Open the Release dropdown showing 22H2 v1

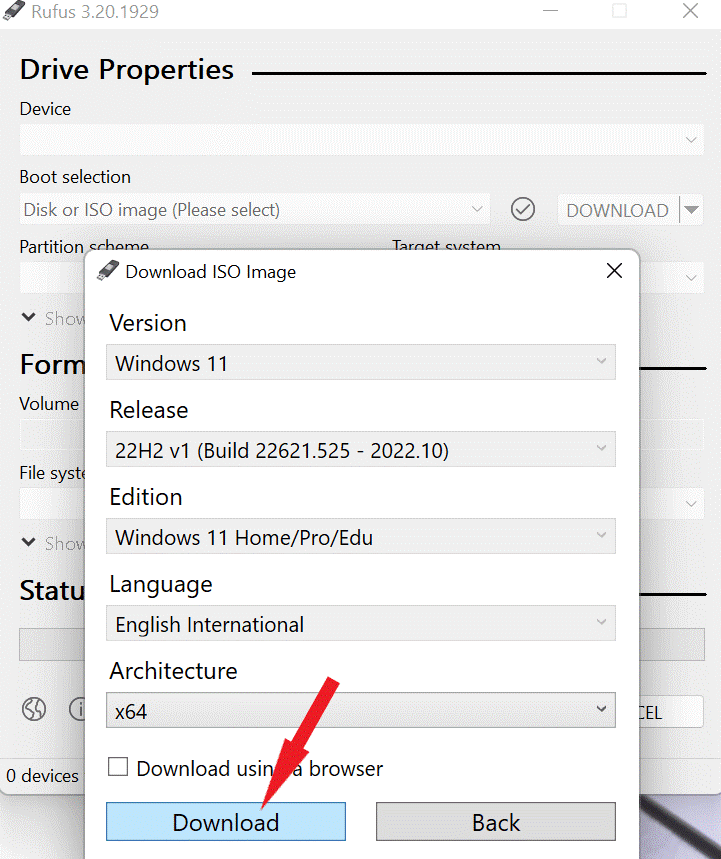(x=360, y=449)
